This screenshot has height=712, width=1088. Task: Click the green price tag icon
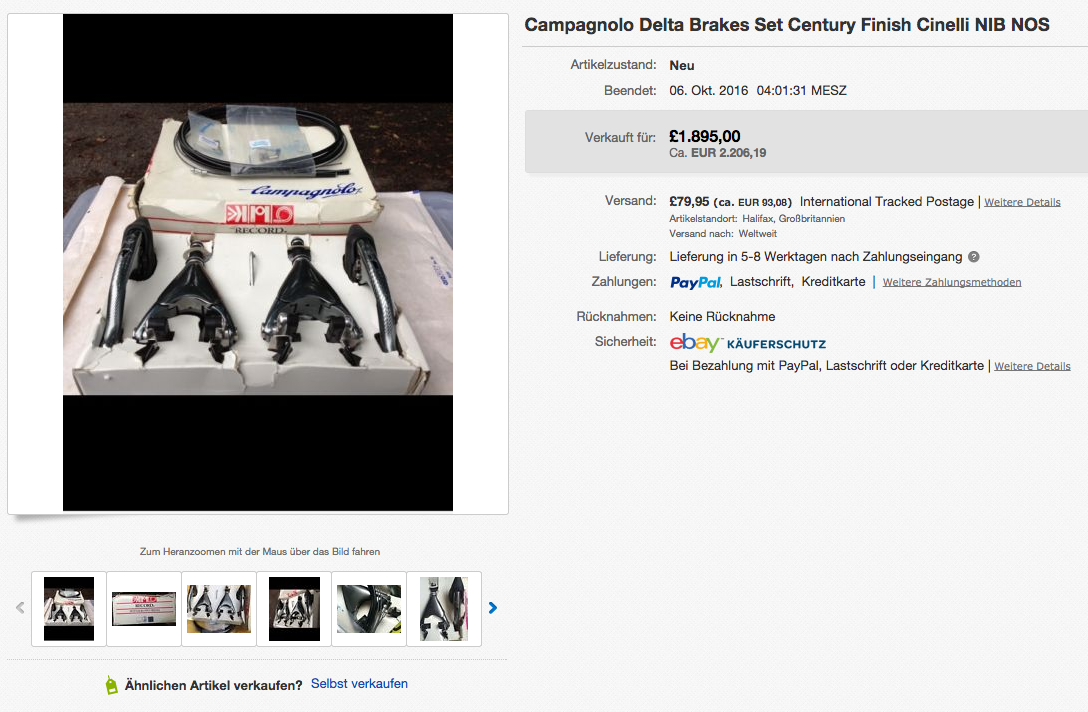click(112, 685)
